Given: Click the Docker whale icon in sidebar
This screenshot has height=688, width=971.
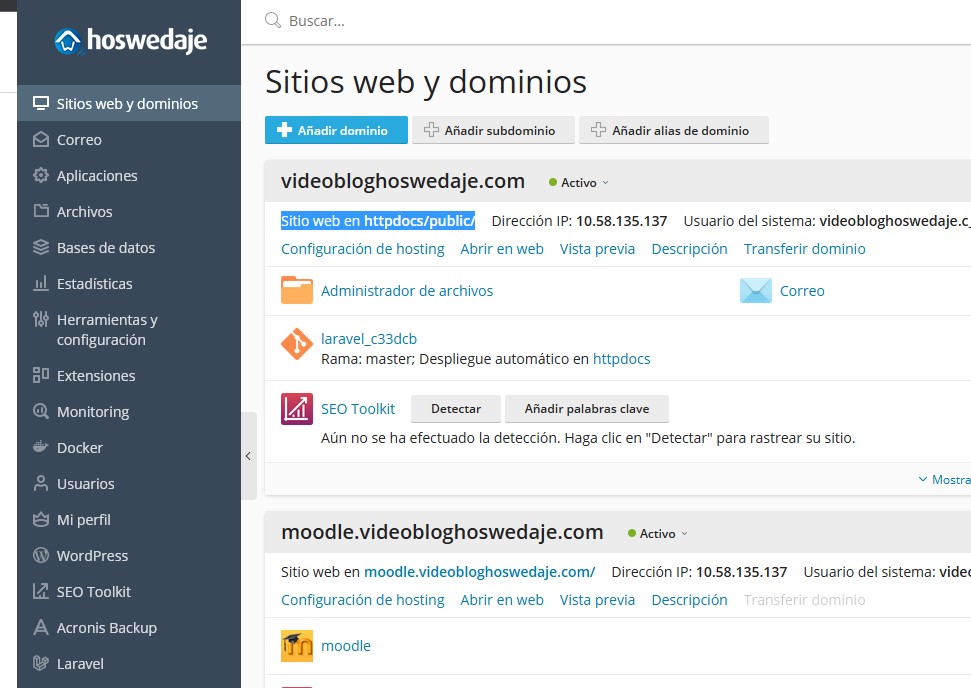Looking at the screenshot, I should pos(41,447).
